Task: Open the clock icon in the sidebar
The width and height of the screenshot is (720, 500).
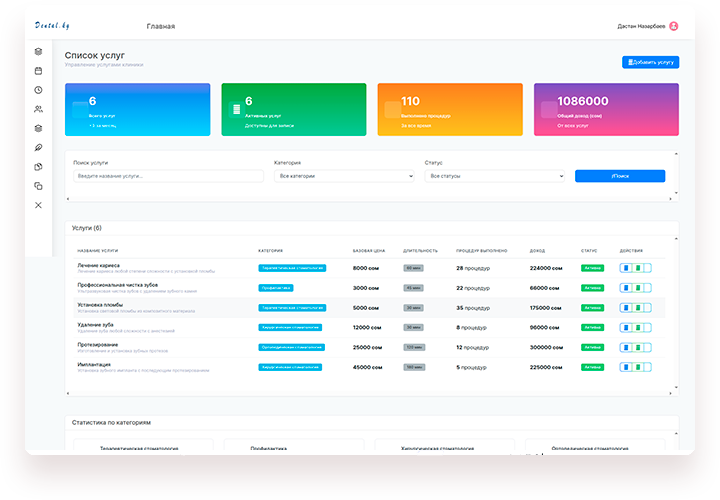Action: 38,90
